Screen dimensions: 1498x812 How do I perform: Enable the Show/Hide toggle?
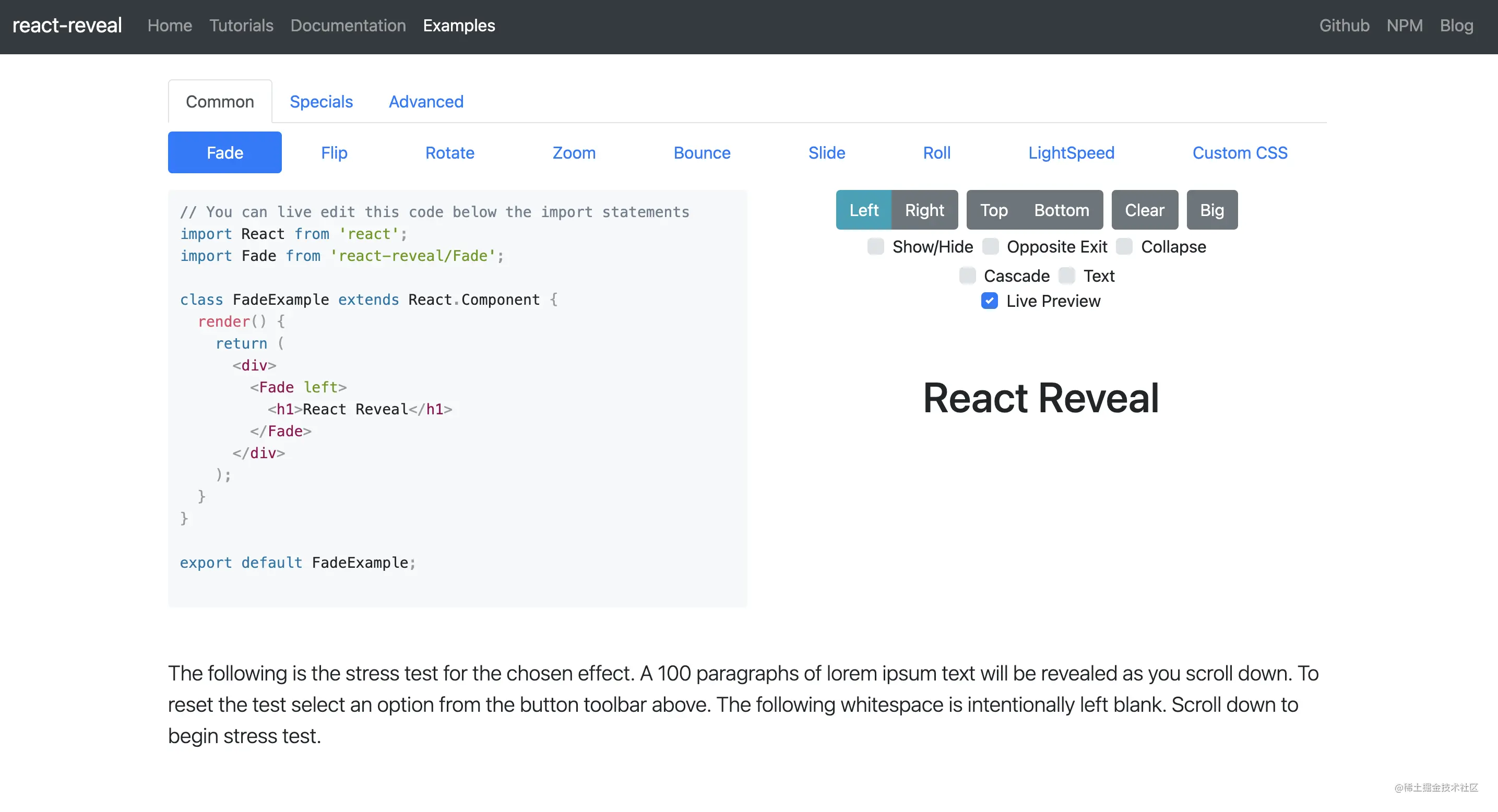click(x=876, y=247)
